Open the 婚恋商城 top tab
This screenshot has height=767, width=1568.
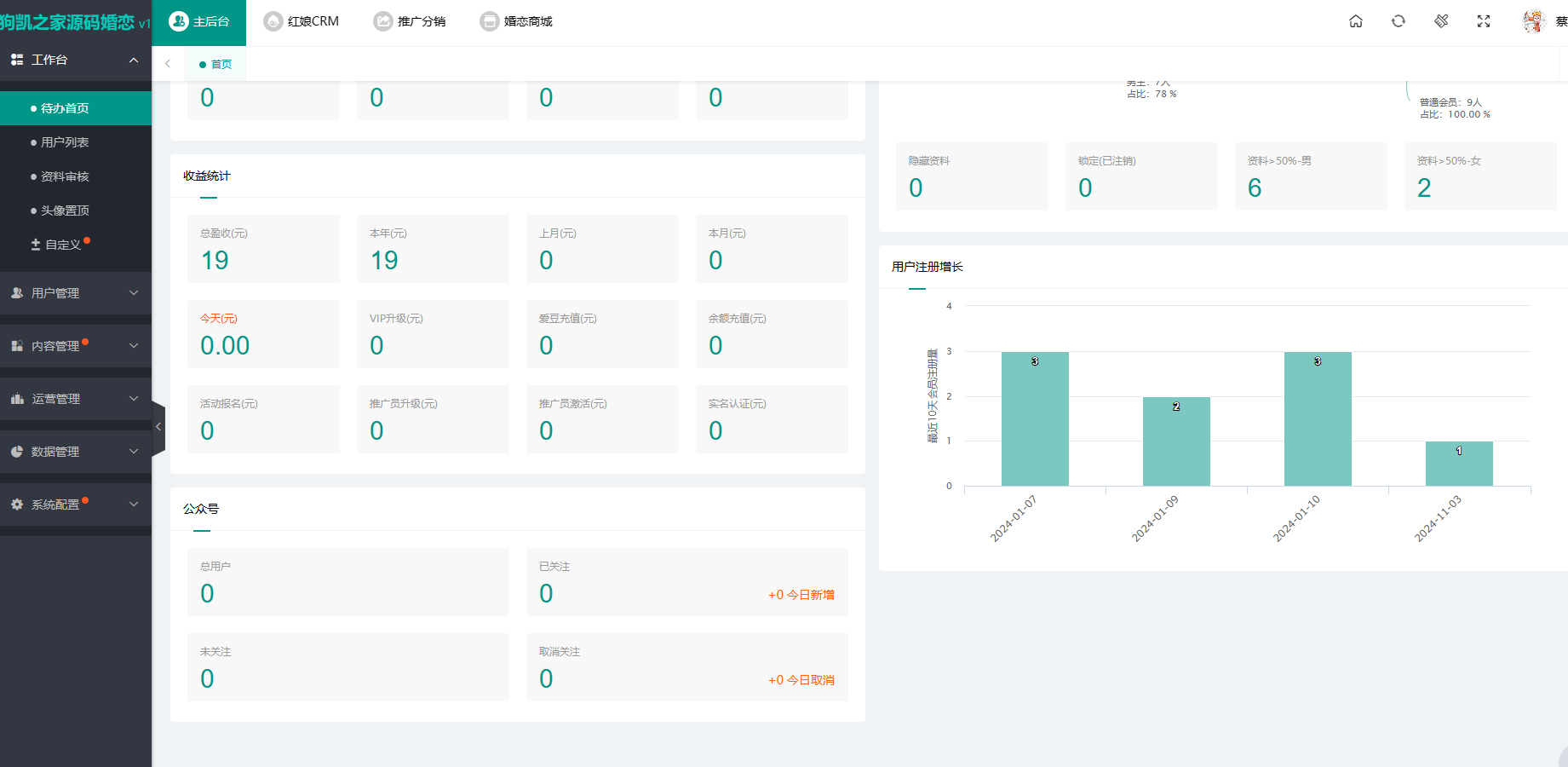(x=516, y=21)
